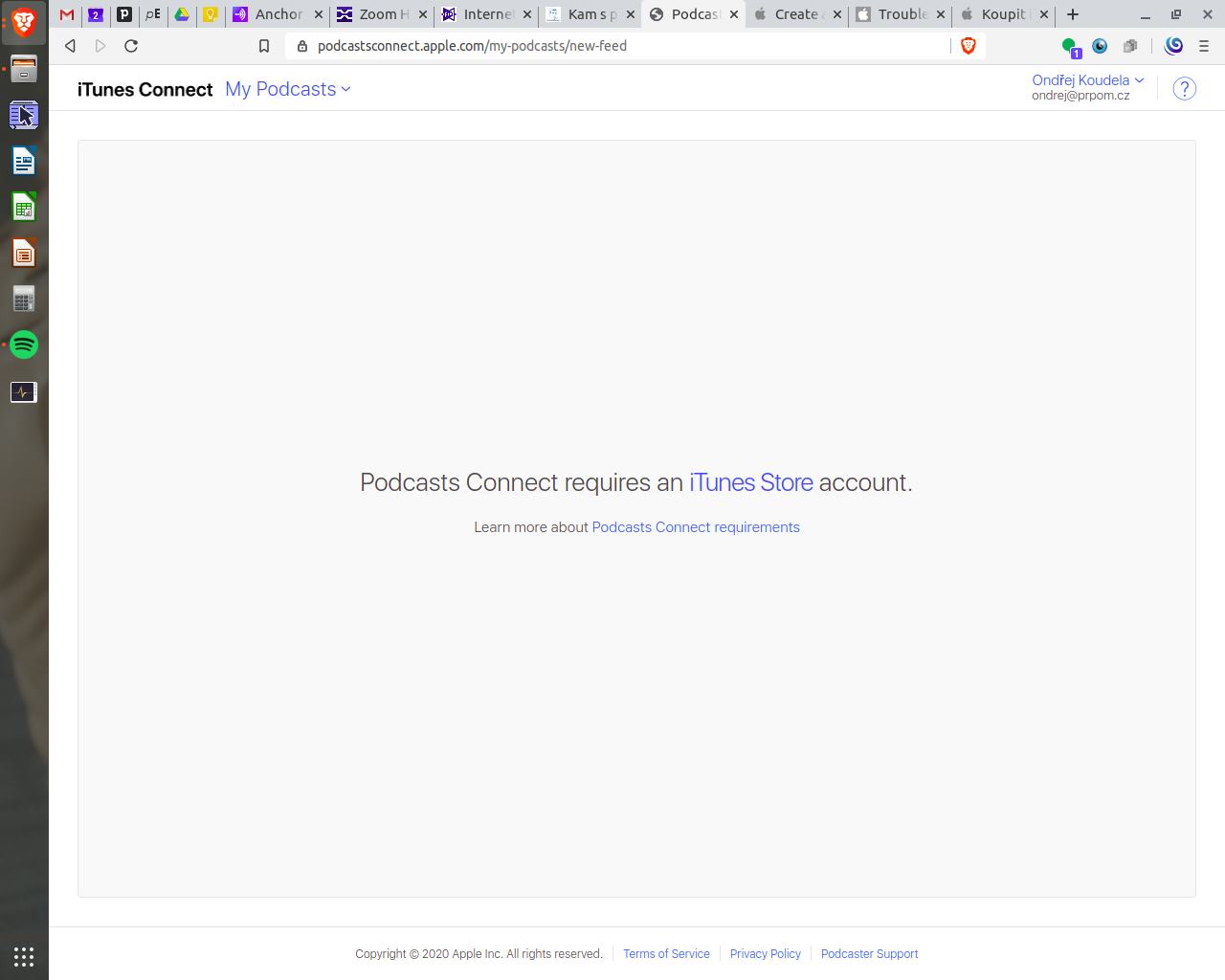Close the active Podcasts tab
This screenshot has width=1225, height=980.
[734, 14]
